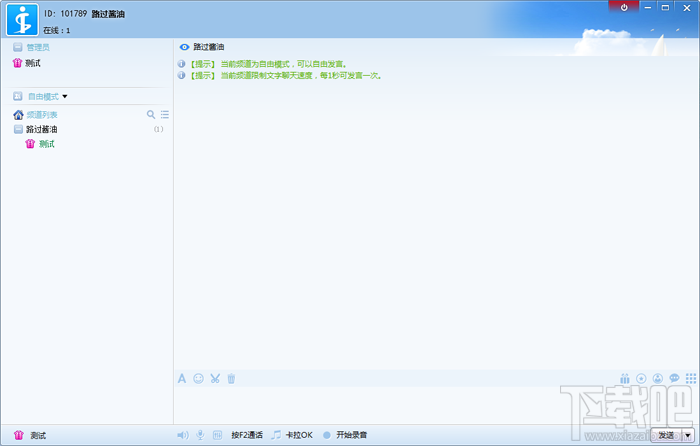The image size is (700, 446).
Task: Click the ID: 101789 channel header text
Action: coord(66,14)
